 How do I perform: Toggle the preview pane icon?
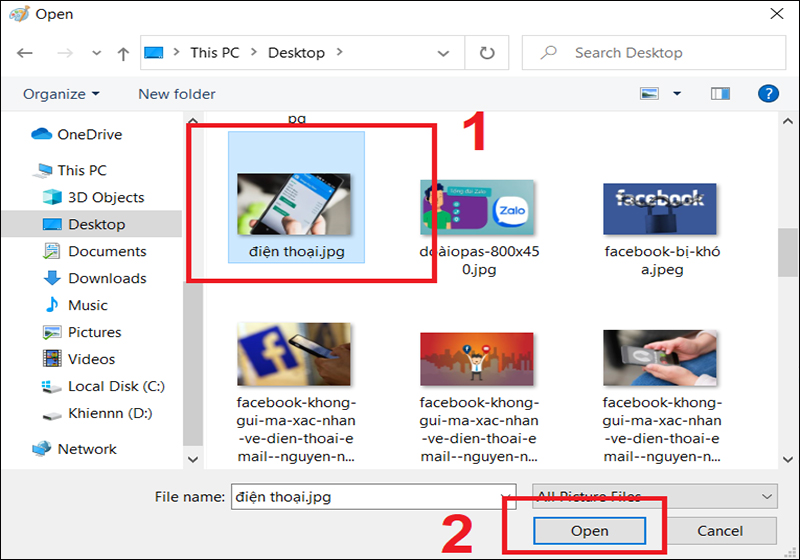pos(720,93)
